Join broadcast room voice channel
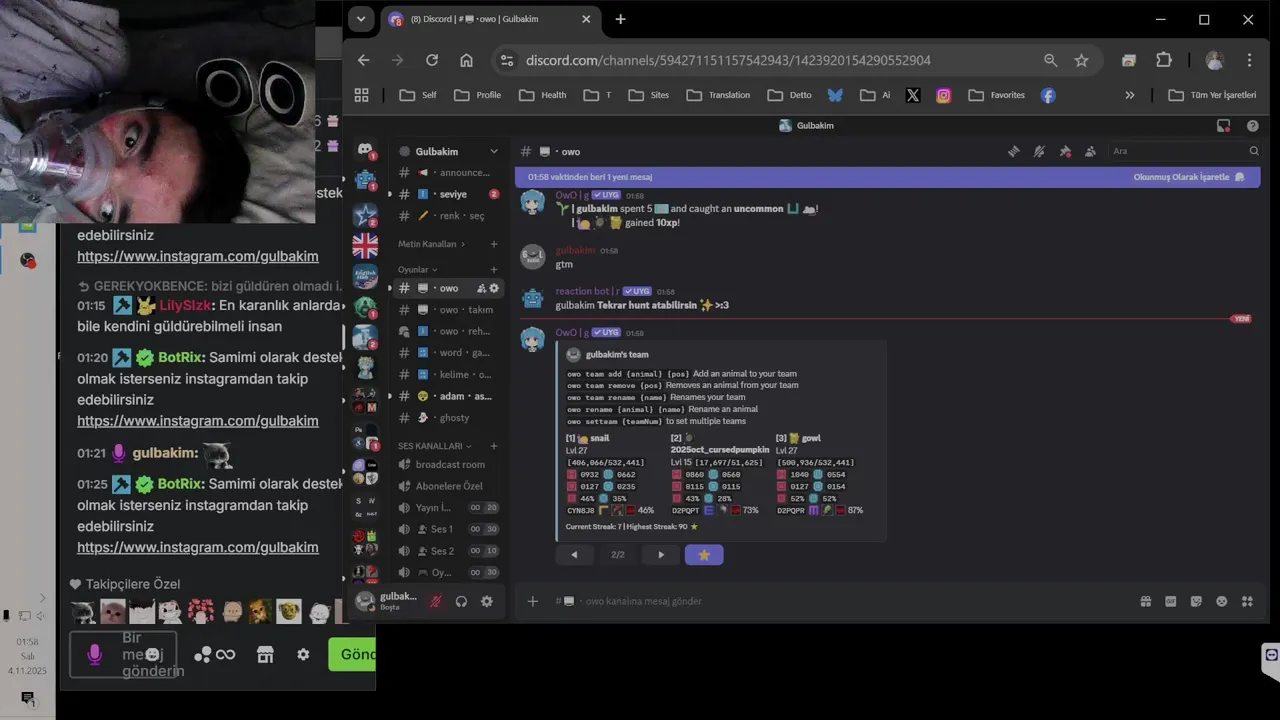The height and width of the screenshot is (720, 1280). [446, 465]
